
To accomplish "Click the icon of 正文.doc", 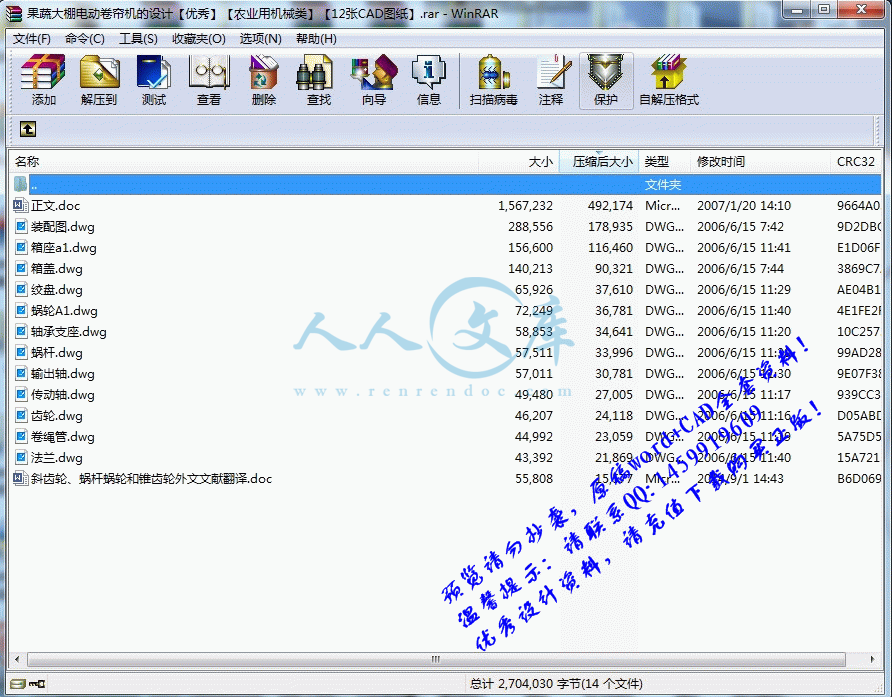I will (x=20, y=205).
